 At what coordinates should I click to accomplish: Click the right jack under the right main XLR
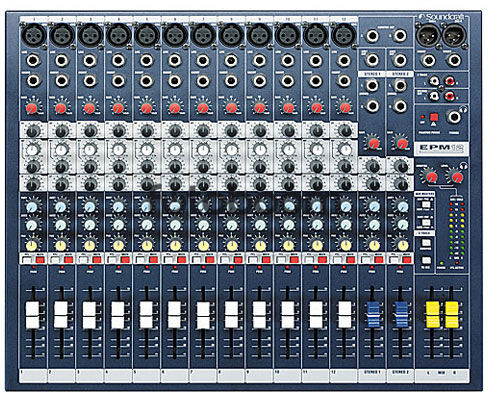click(454, 60)
